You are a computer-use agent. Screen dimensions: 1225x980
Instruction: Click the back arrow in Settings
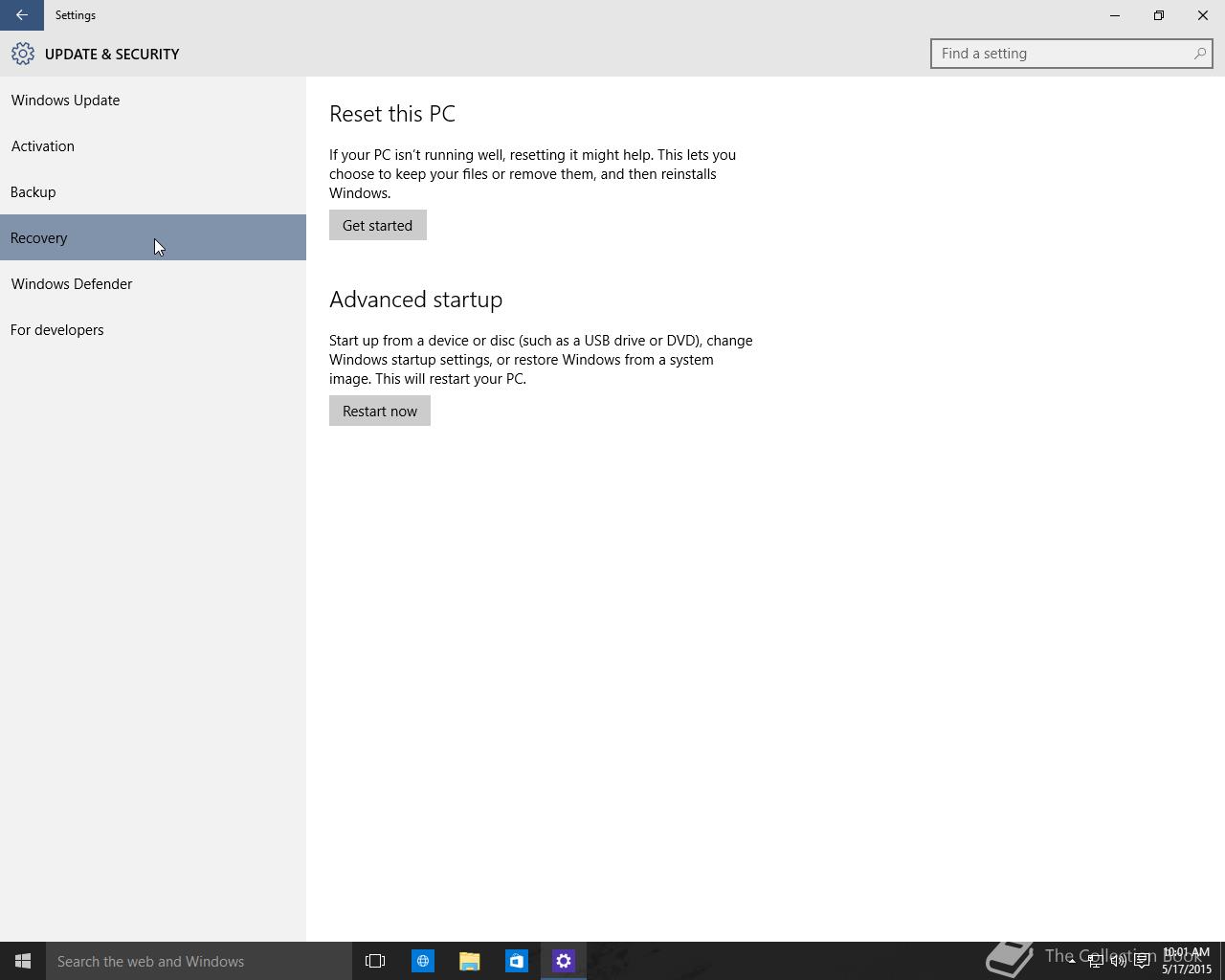pos(21,15)
